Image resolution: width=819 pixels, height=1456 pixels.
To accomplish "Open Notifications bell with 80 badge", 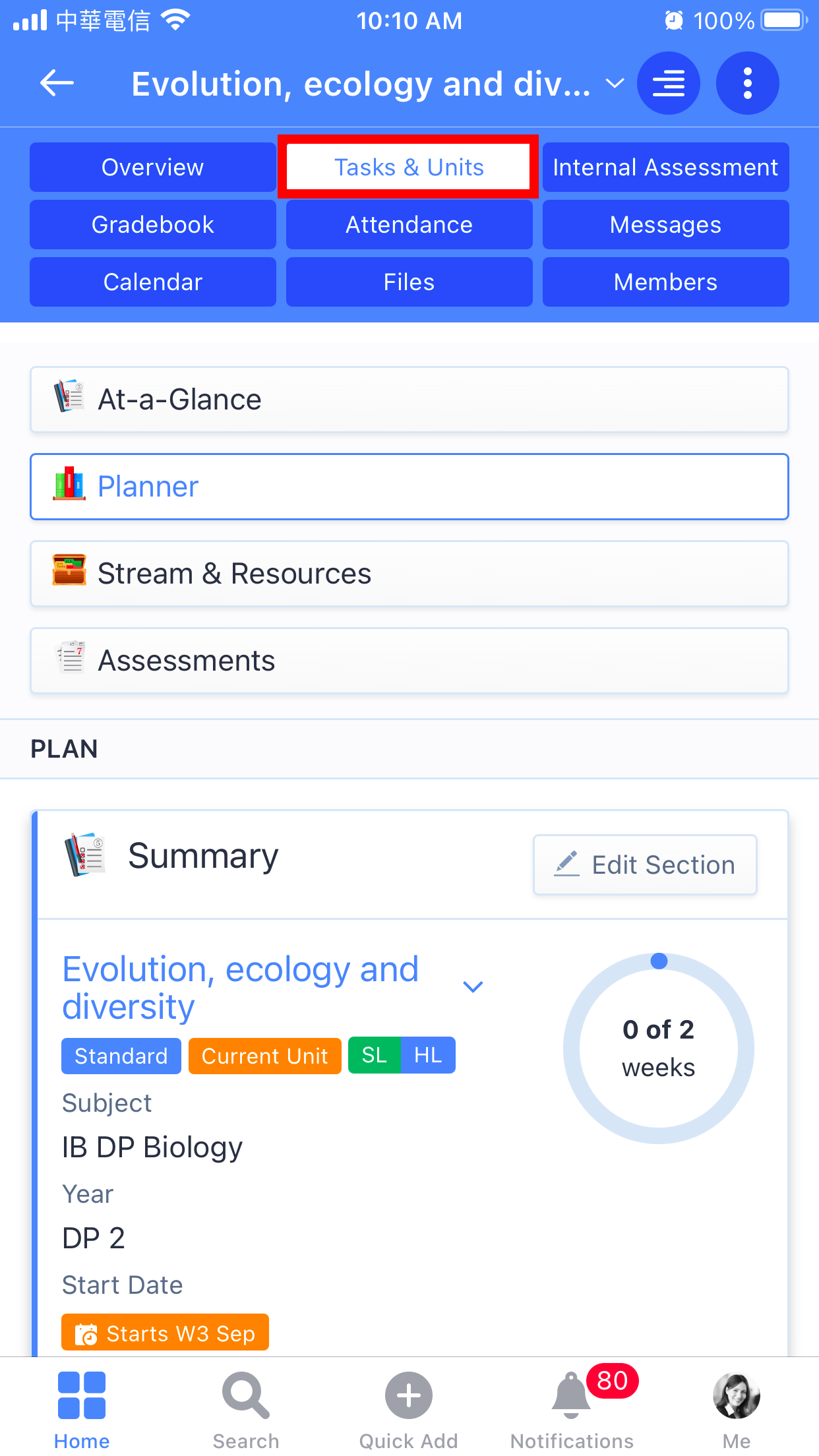I will [x=572, y=1395].
